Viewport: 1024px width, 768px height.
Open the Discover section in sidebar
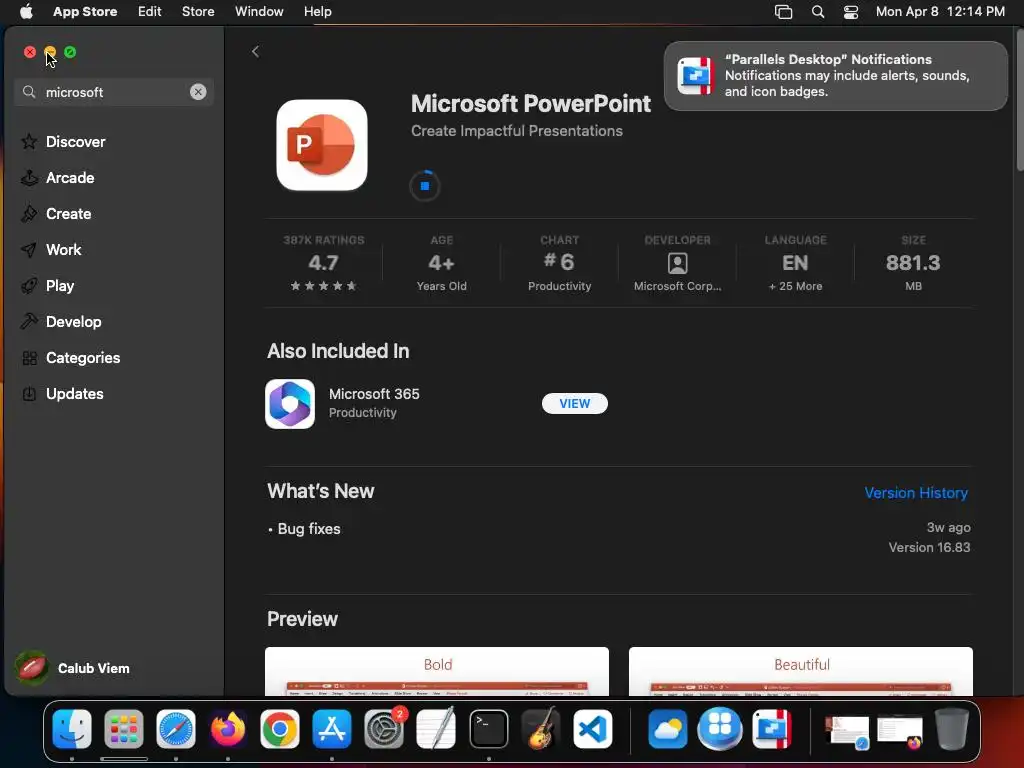[x=63, y=142]
